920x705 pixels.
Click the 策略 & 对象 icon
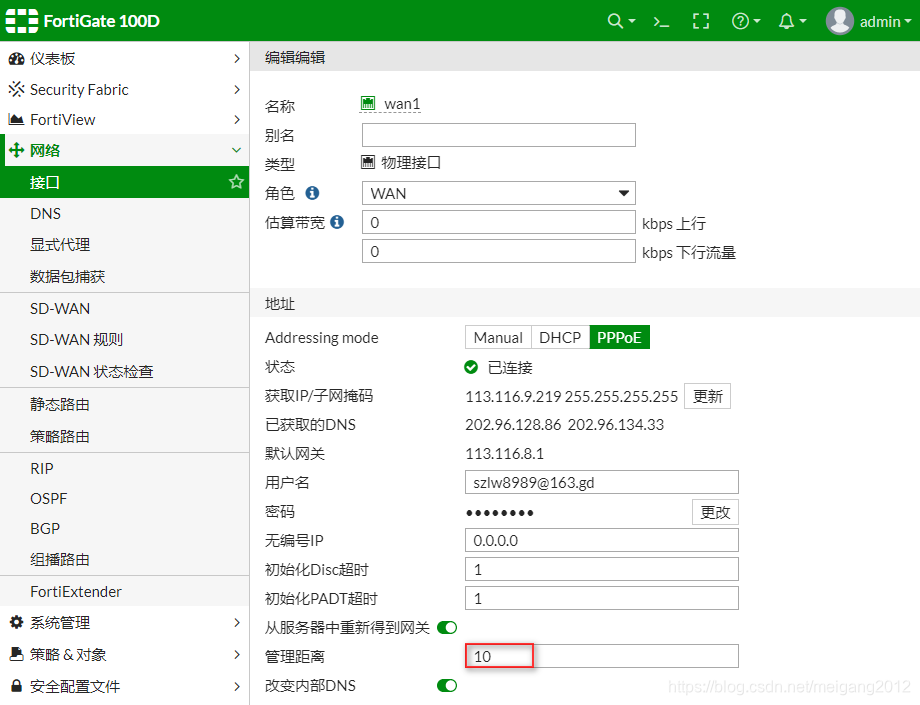(x=16, y=654)
